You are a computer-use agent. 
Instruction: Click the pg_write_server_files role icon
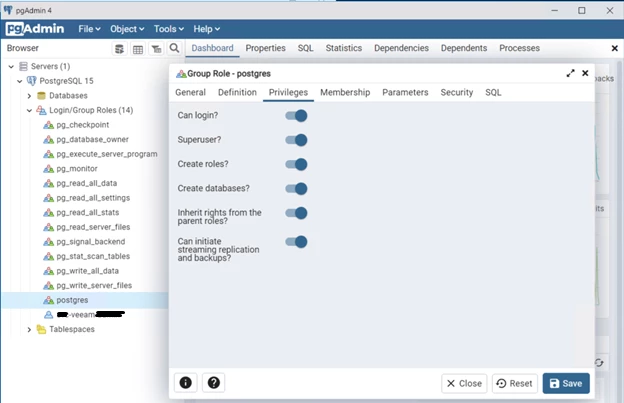(x=48, y=286)
